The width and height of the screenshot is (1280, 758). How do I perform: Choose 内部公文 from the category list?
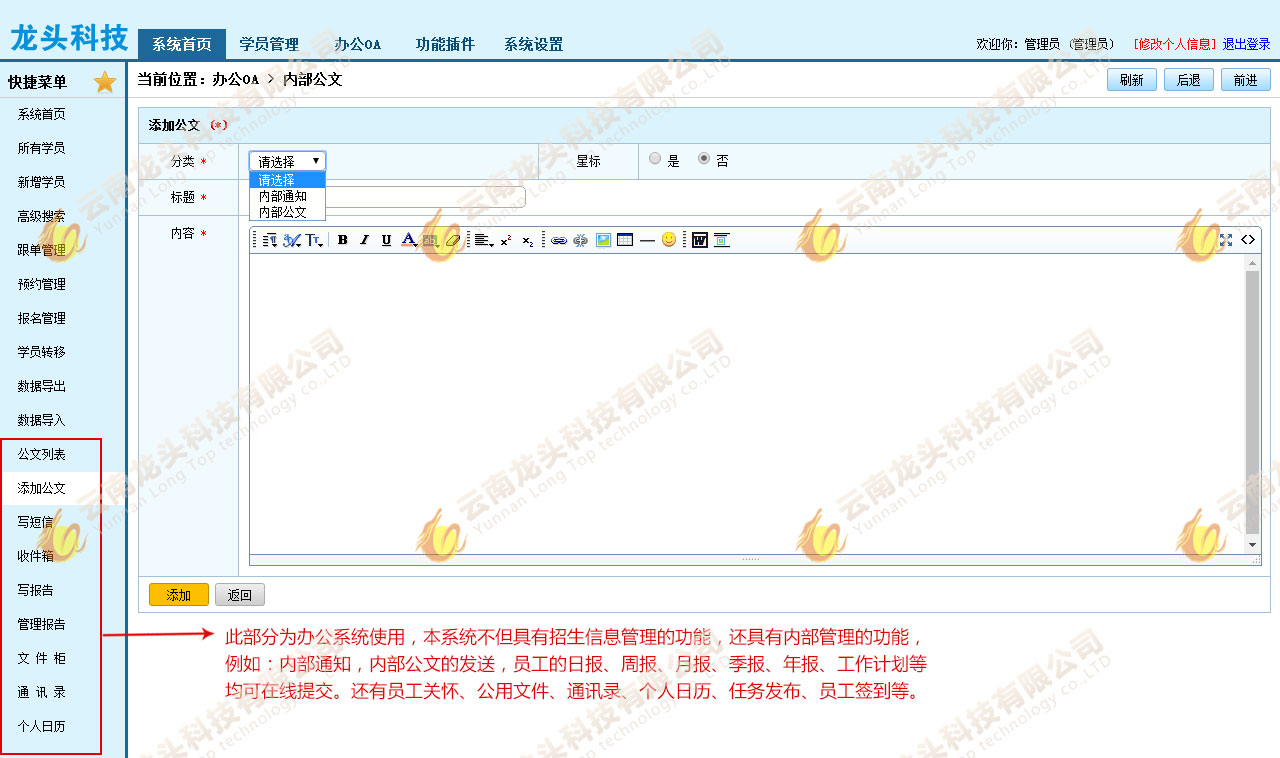click(283, 212)
